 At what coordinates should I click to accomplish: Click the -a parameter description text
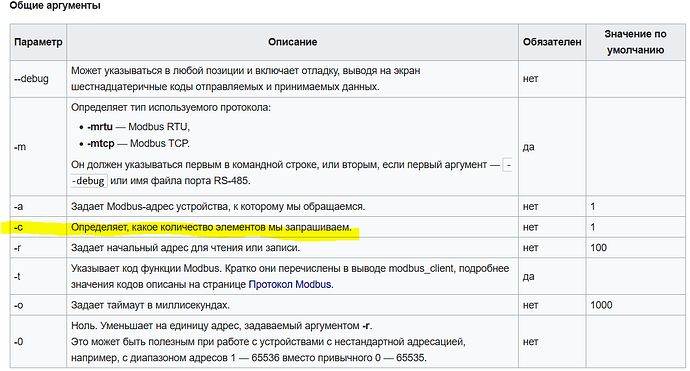pyautogui.click(x=218, y=206)
